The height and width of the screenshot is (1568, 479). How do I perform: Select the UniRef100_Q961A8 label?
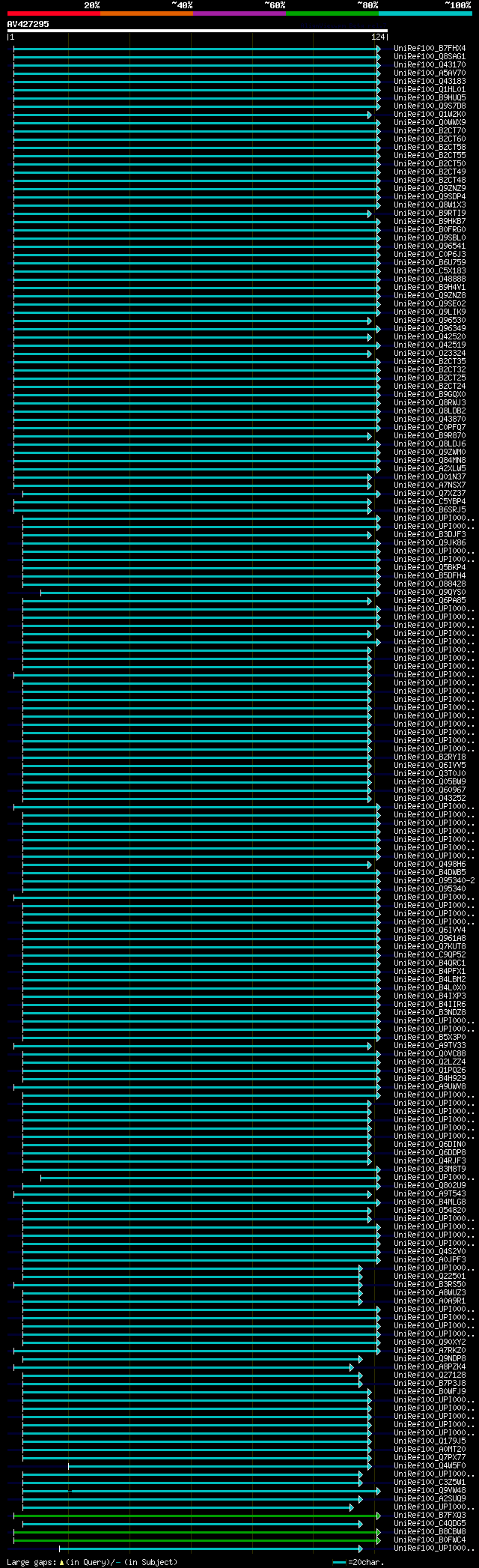[x=430, y=939]
